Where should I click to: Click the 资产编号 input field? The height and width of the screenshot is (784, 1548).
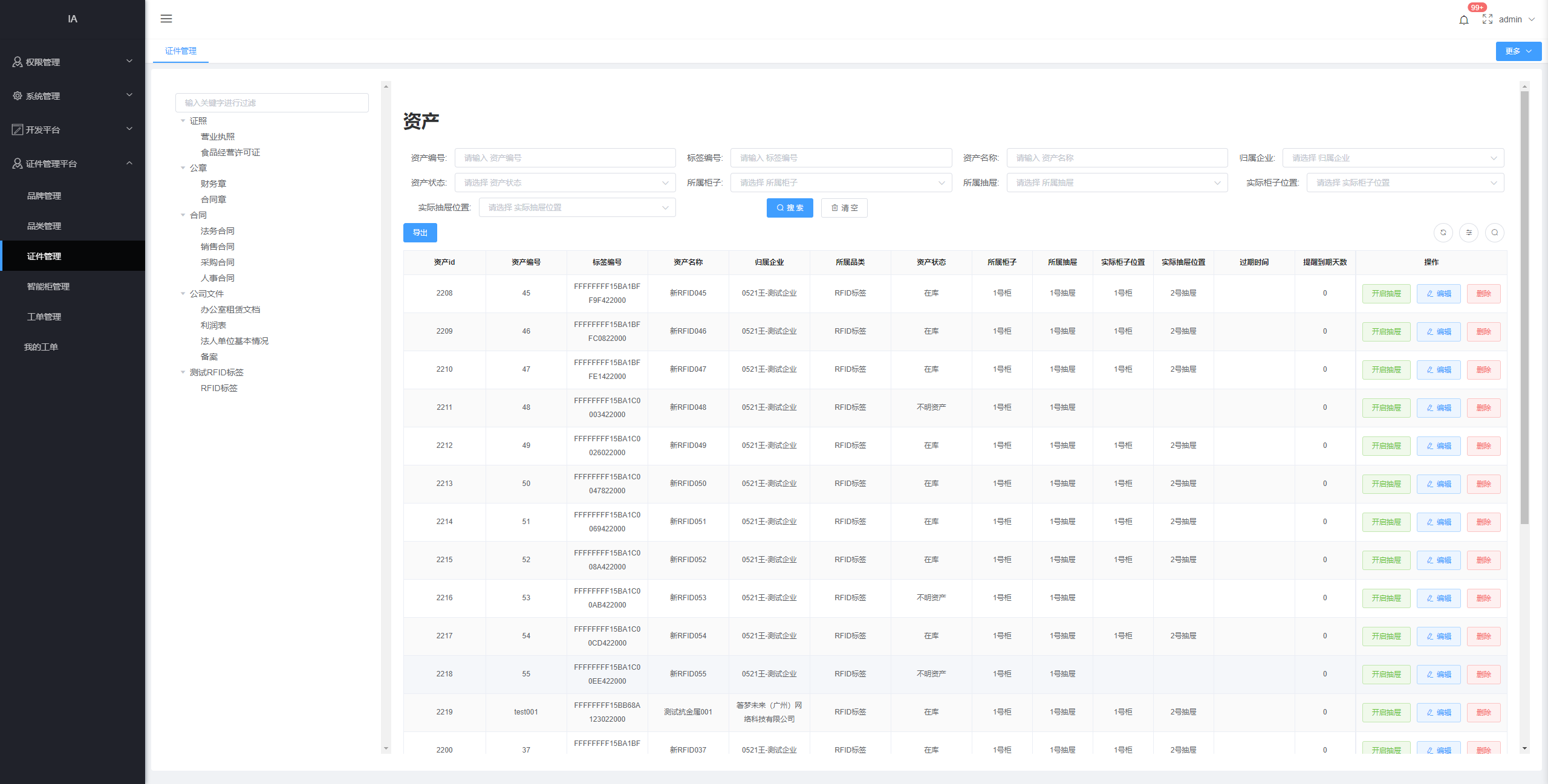565,158
